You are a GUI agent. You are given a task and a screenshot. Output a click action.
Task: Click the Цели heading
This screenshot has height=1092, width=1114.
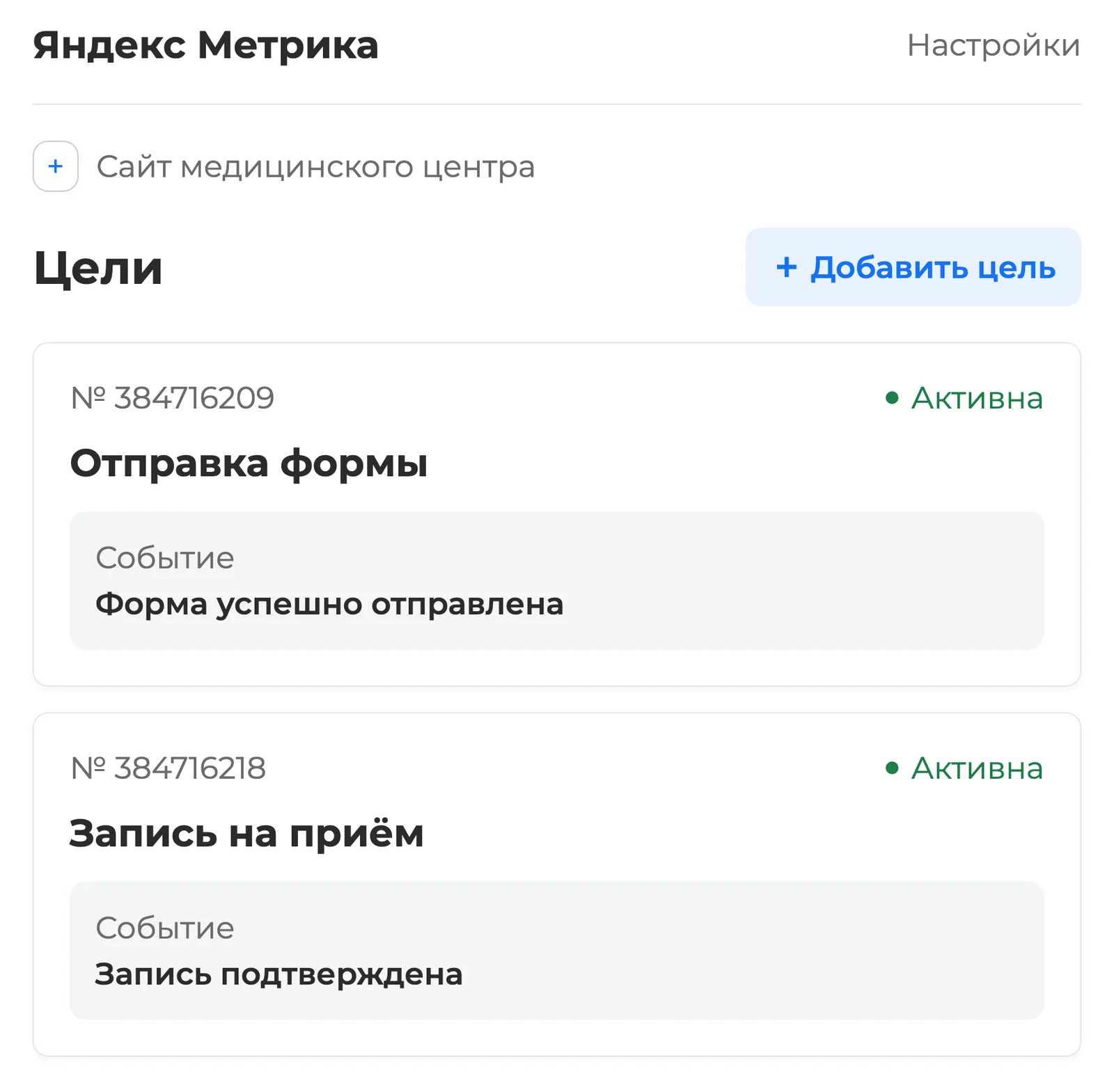(x=98, y=269)
